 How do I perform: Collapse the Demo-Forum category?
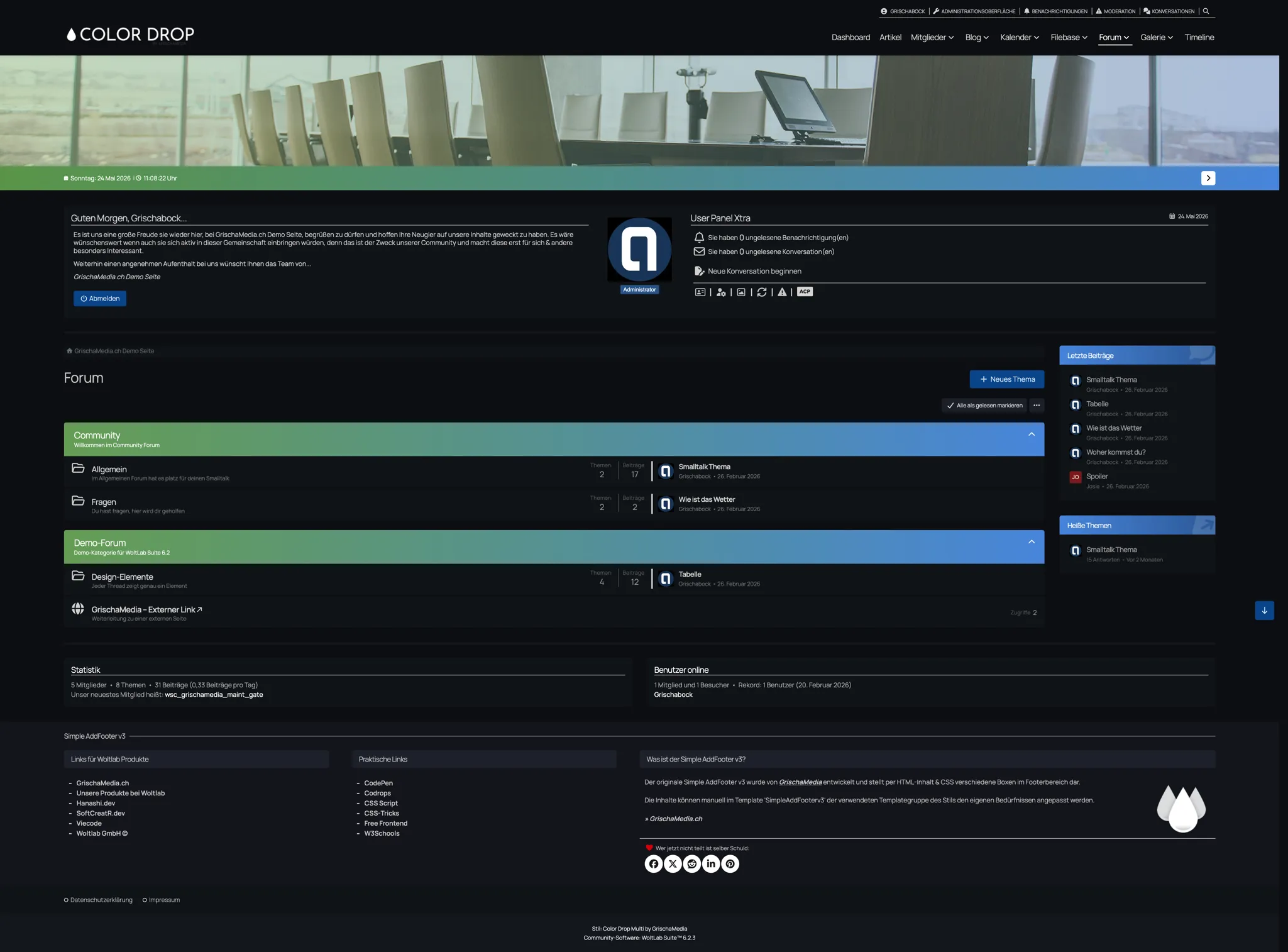1032,542
